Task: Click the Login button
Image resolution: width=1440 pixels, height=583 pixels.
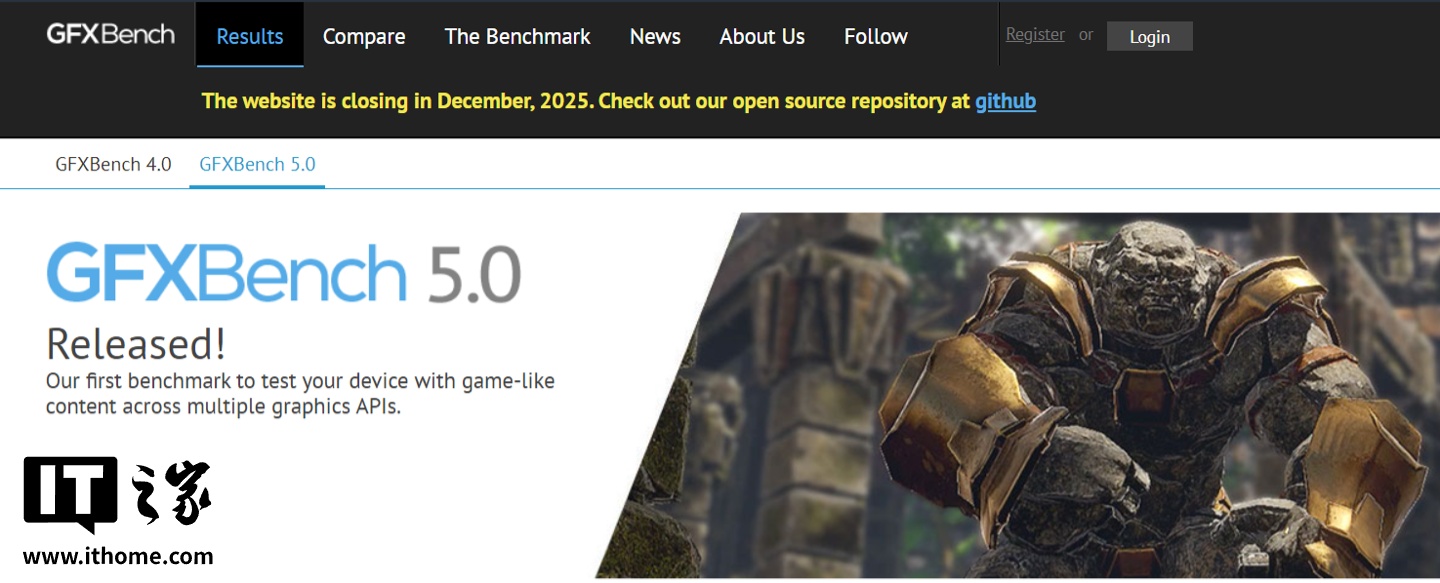Action: 1149,36
